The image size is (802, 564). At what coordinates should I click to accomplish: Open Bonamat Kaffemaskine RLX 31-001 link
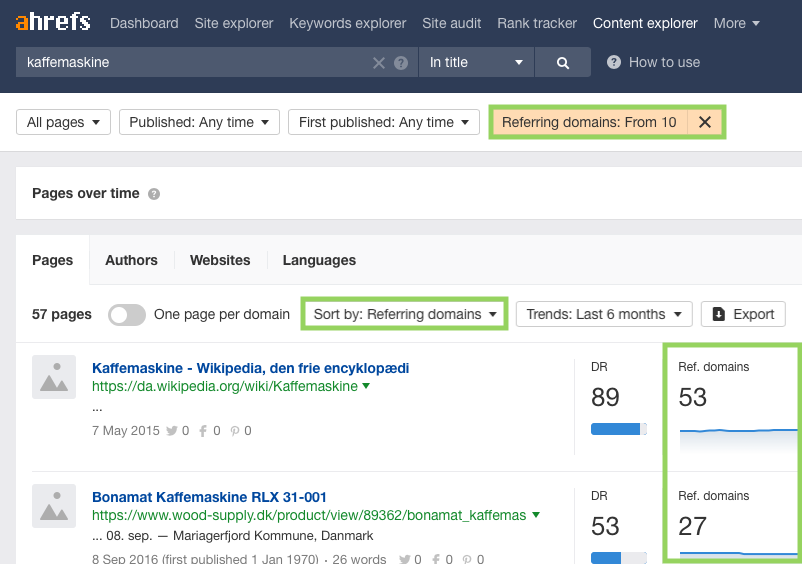209,497
